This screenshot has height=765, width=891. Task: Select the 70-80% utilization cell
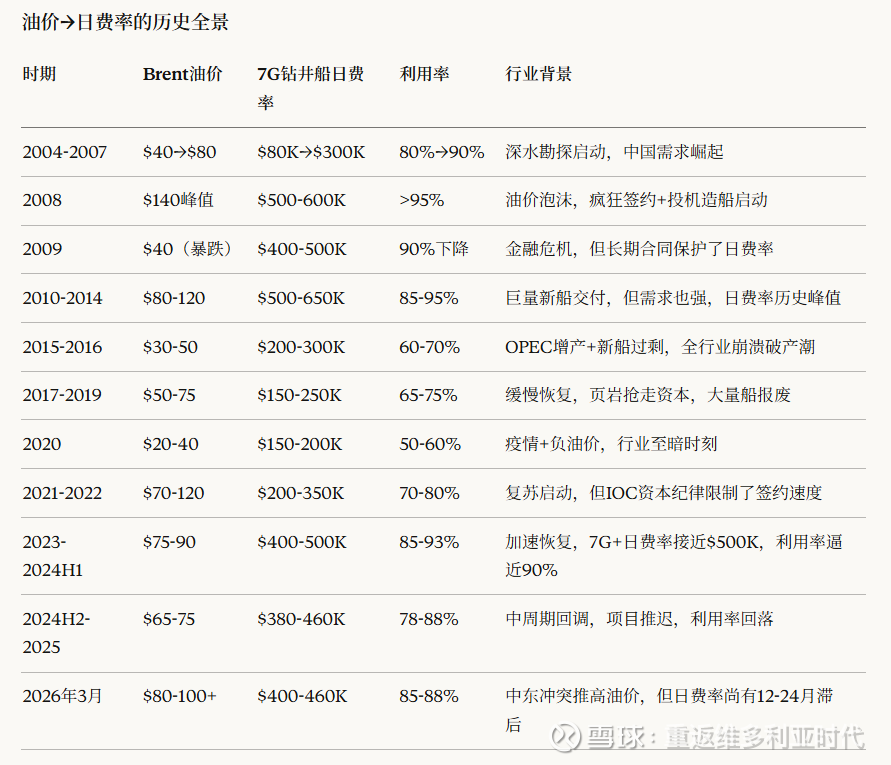pyautogui.click(x=430, y=493)
